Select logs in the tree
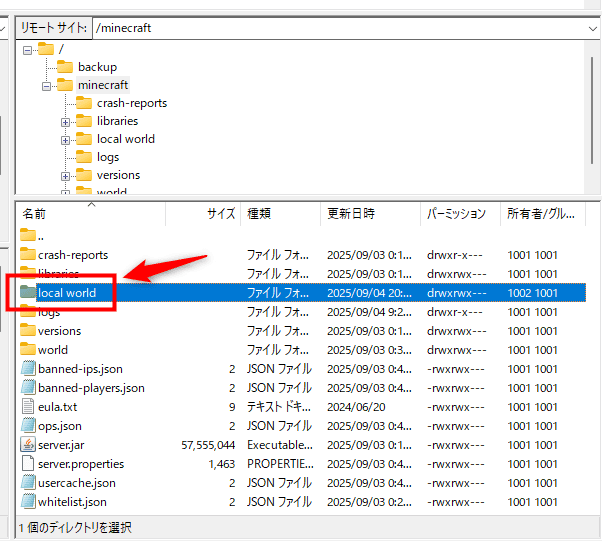The width and height of the screenshot is (602, 541). tap(108, 157)
